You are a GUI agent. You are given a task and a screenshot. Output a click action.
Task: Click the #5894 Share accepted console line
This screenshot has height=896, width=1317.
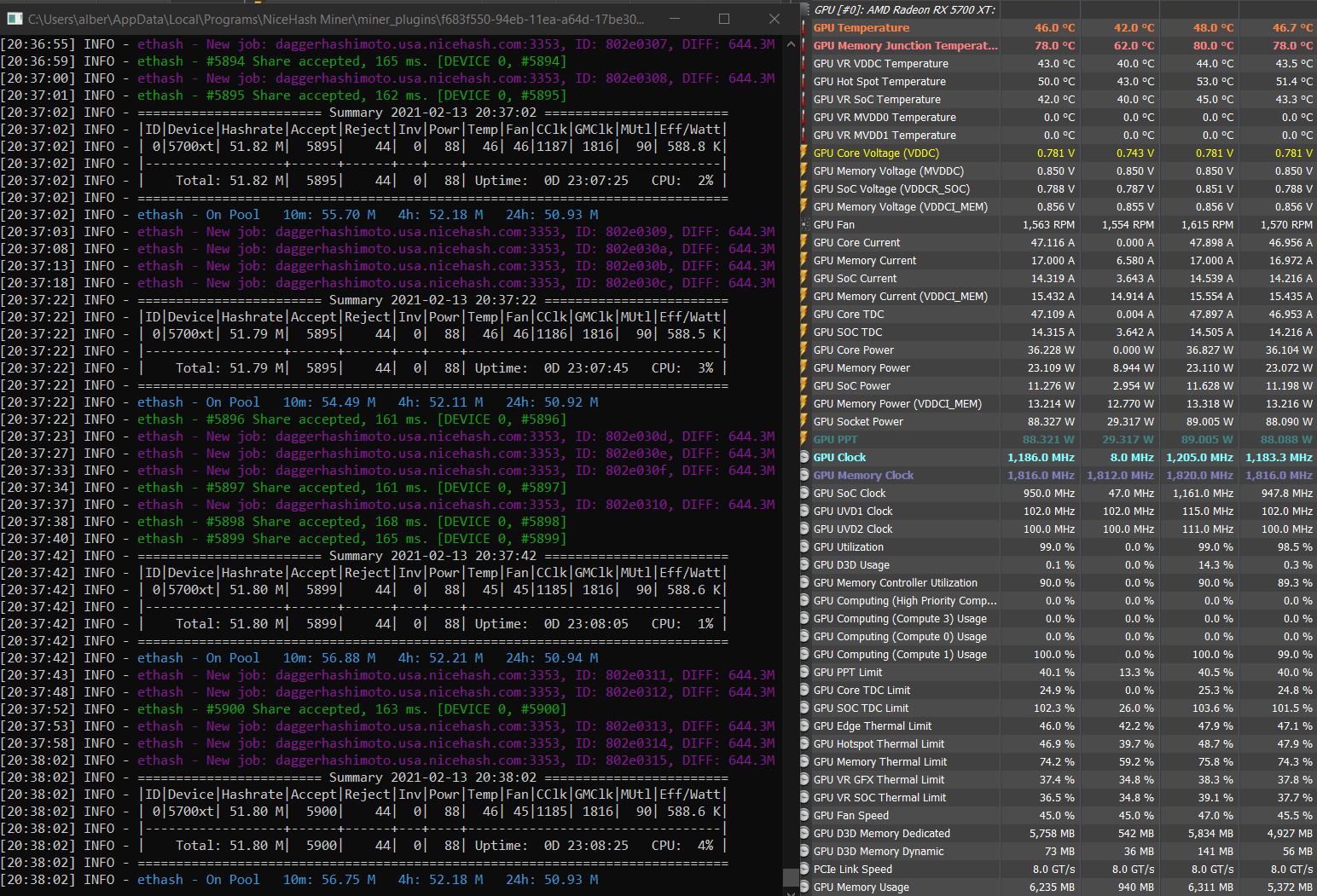(283, 61)
